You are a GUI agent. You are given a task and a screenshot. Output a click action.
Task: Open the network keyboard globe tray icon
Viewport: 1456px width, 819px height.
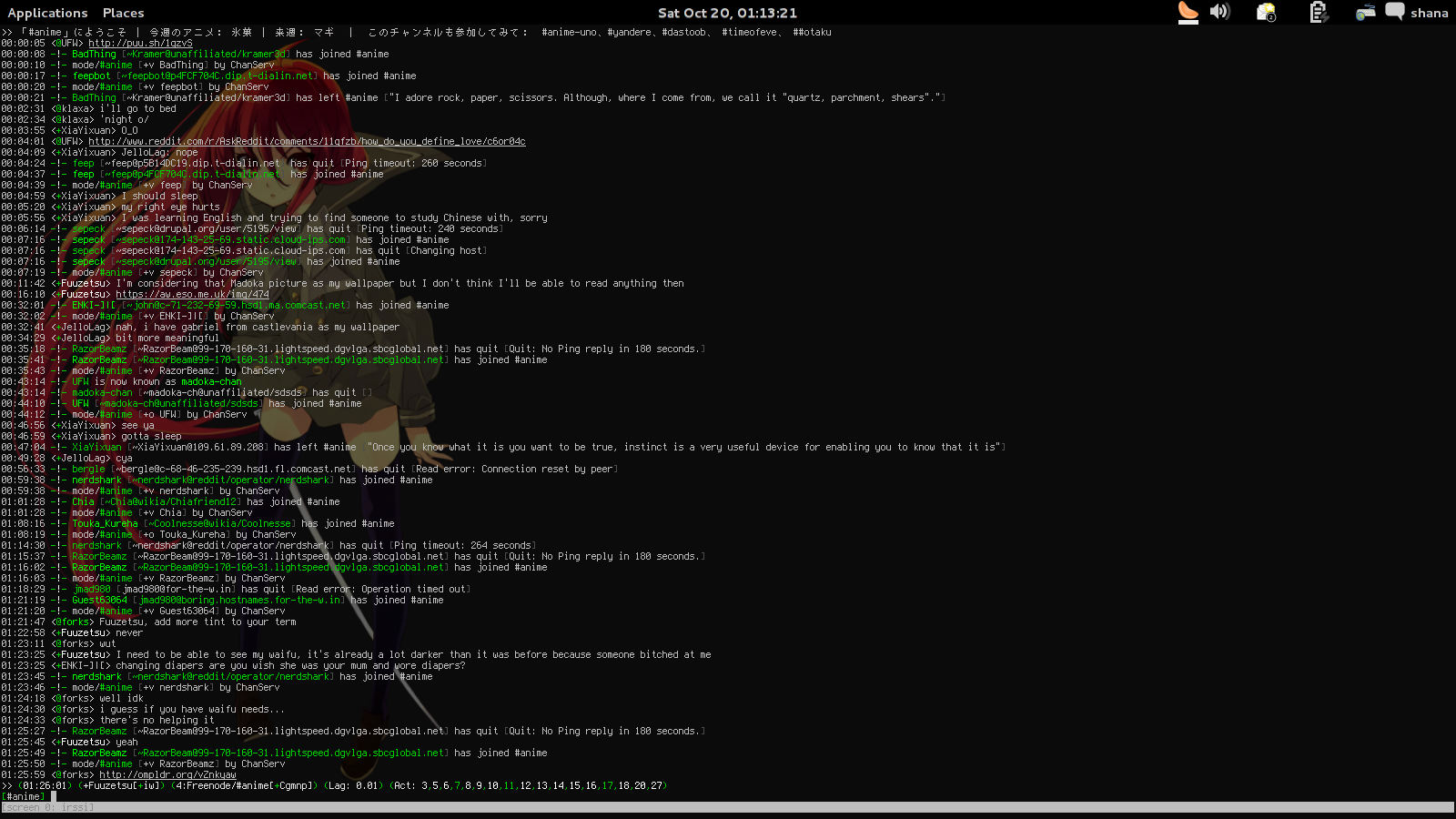point(1365,13)
